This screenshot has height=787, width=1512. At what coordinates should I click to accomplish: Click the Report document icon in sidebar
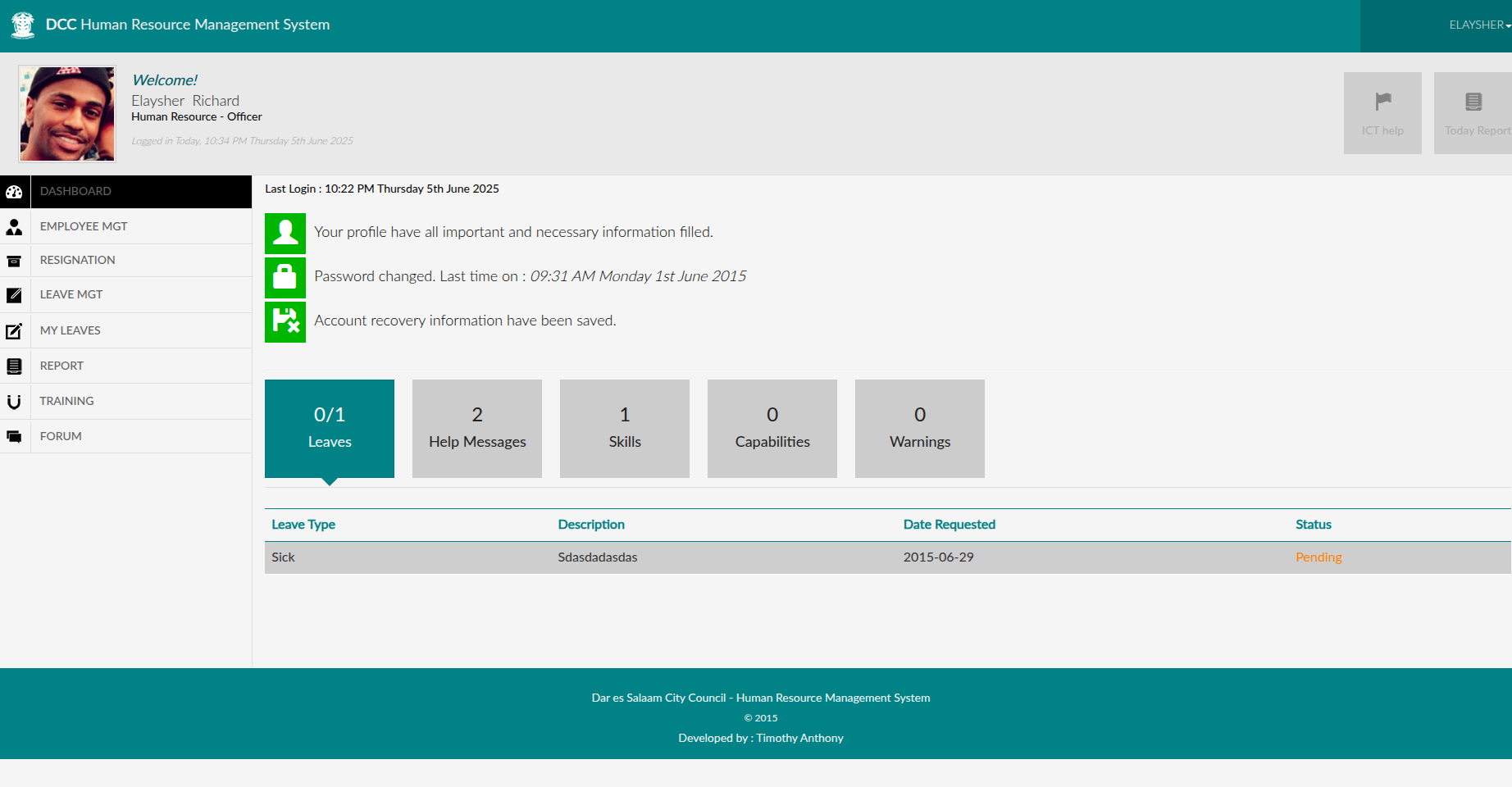(14, 366)
